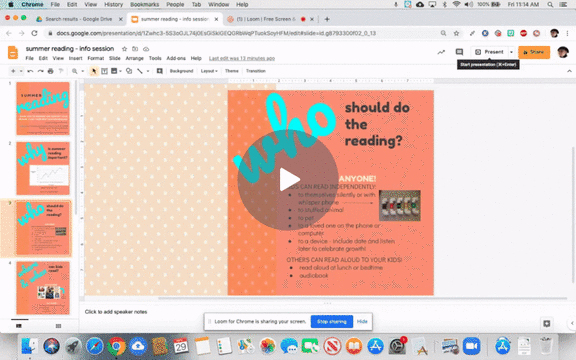
Task: Bookmark this page with star icon
Action: tap(456, 33)
